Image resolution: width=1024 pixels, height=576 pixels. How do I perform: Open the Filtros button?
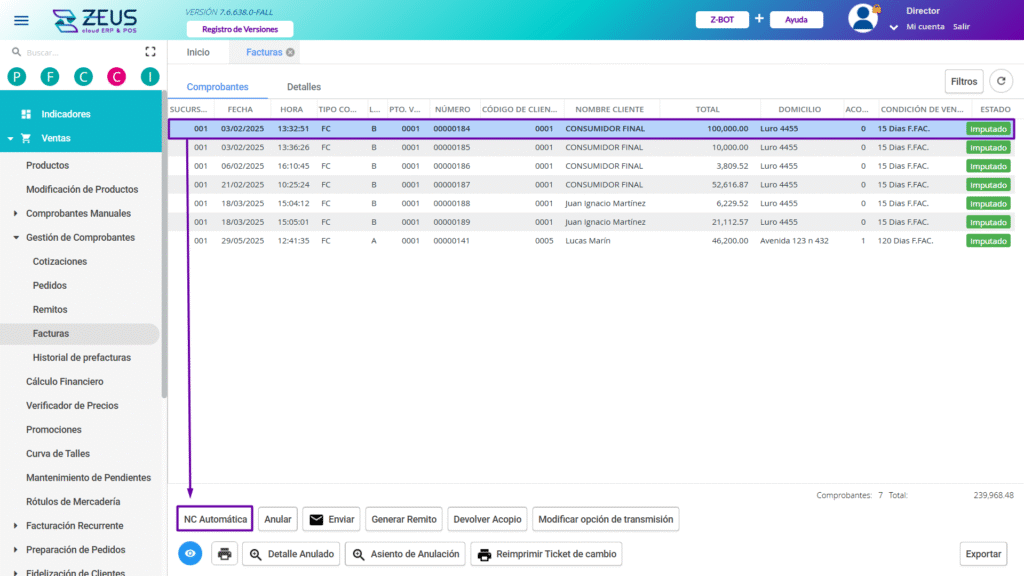point(964,82)
